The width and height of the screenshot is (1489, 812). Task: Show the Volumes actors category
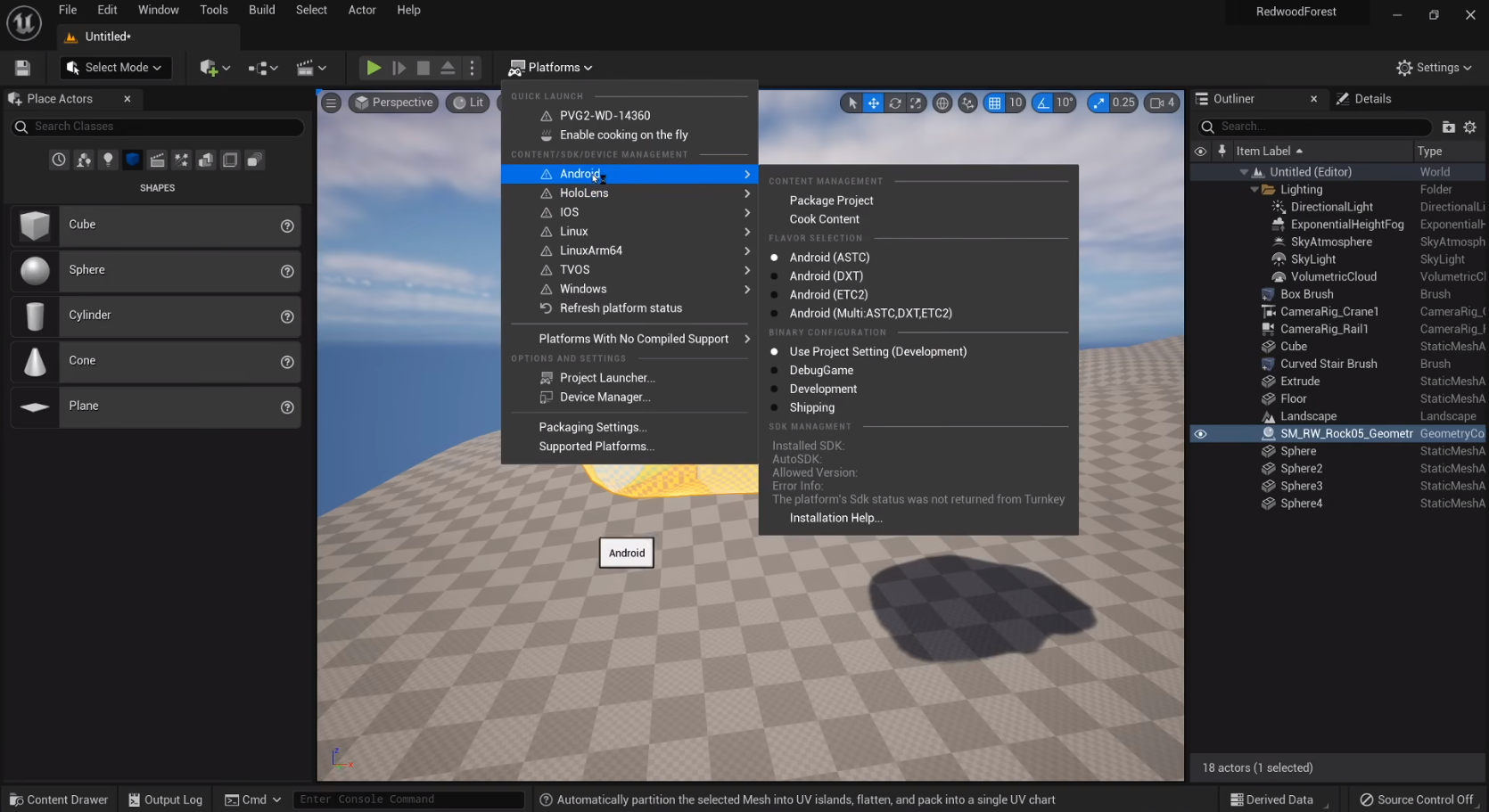[x=230, y=160]
